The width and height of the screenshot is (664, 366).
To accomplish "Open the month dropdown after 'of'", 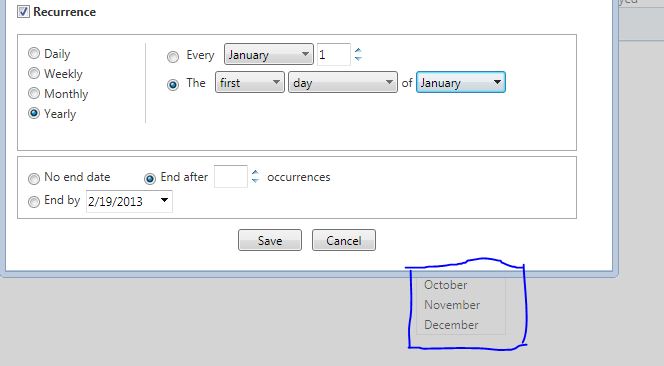I will [461, 82].
